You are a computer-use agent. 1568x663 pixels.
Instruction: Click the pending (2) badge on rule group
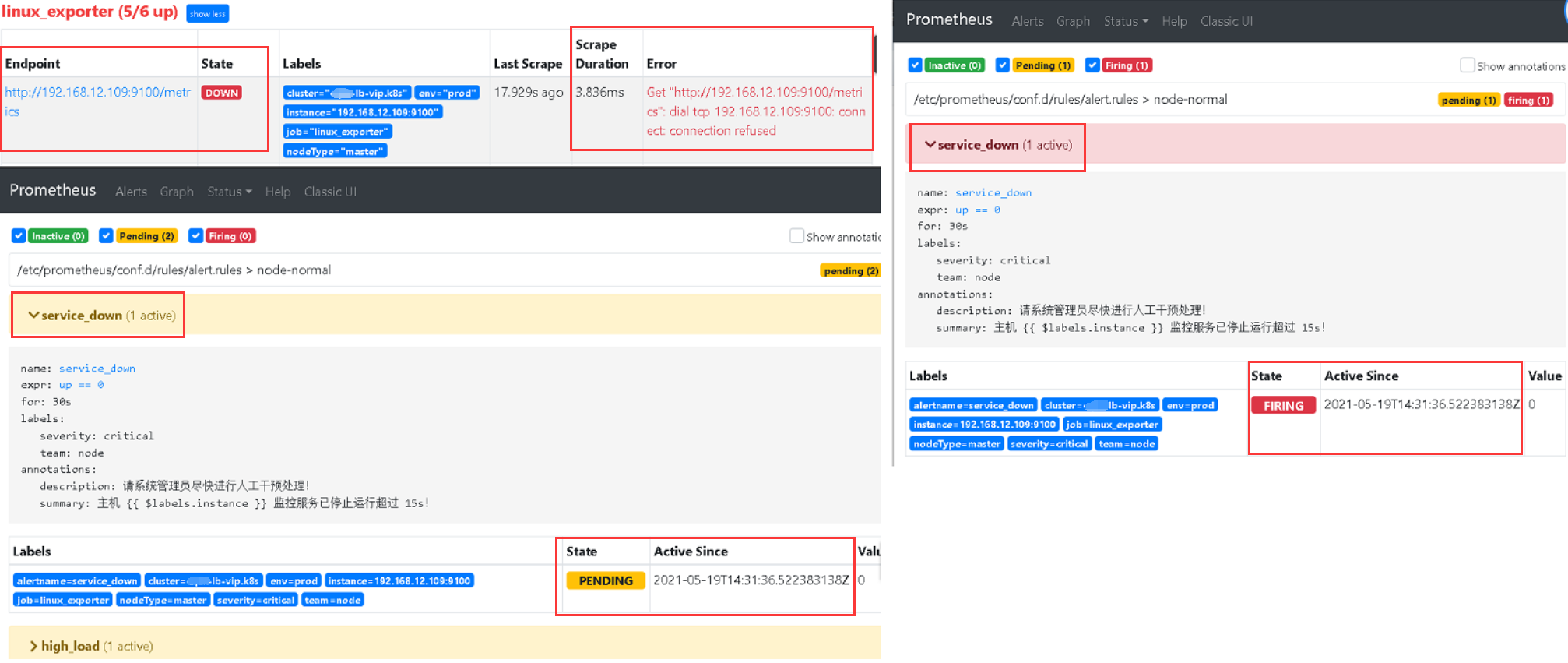[x=851, y=271]
